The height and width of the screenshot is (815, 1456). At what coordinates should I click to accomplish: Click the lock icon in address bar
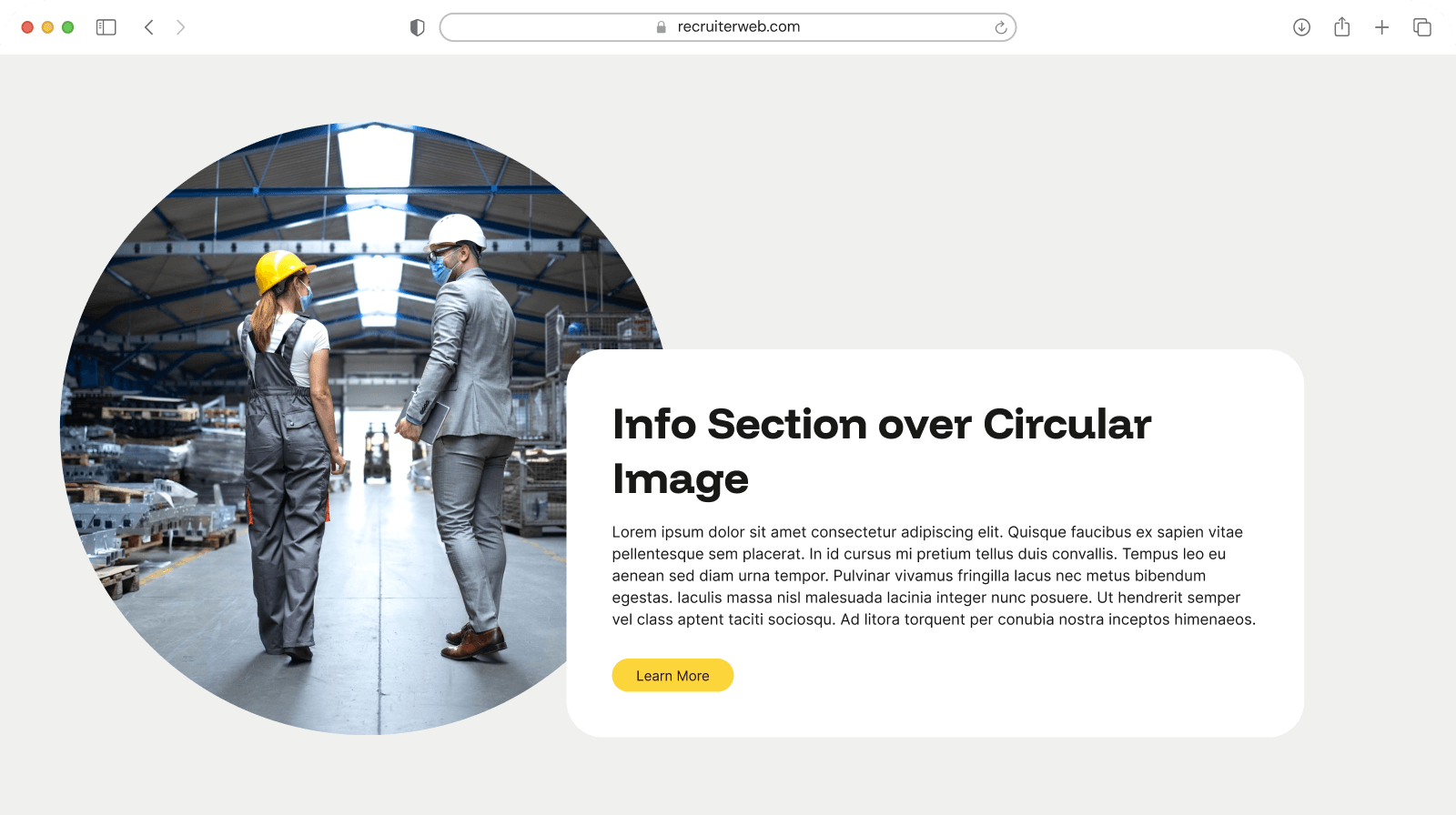tap(662, 27)
